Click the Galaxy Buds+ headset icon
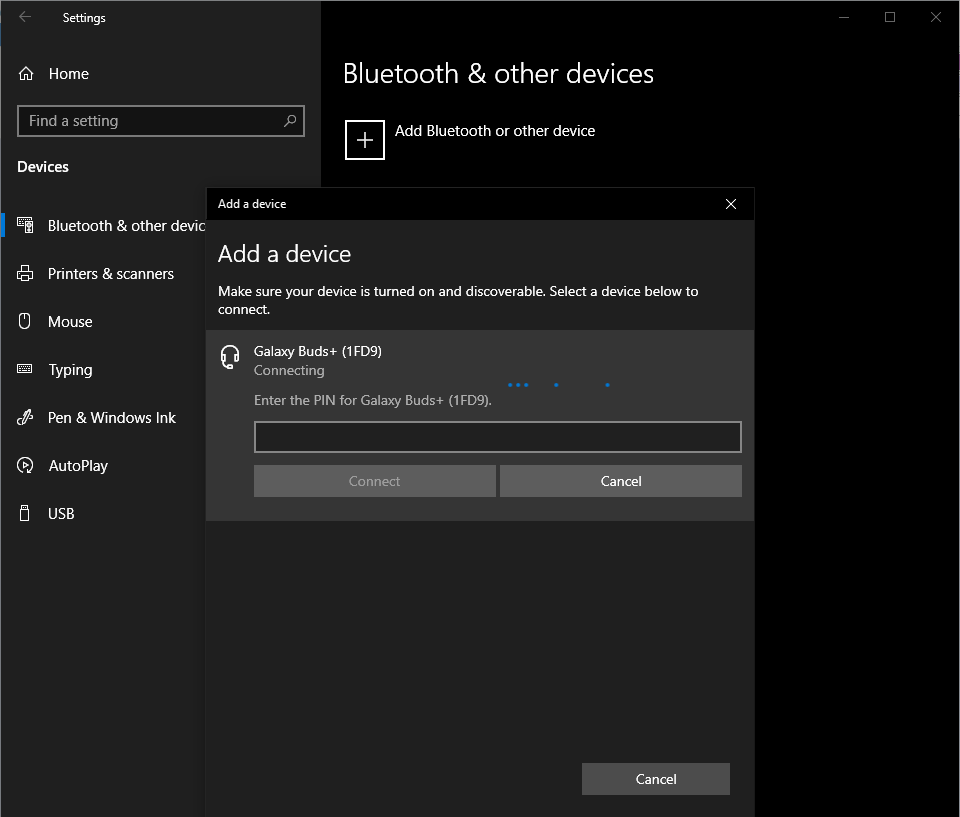 point(230,357)
